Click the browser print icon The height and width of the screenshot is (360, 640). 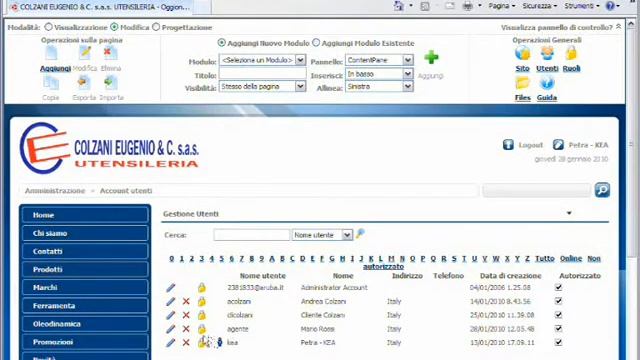coord(468,6)
